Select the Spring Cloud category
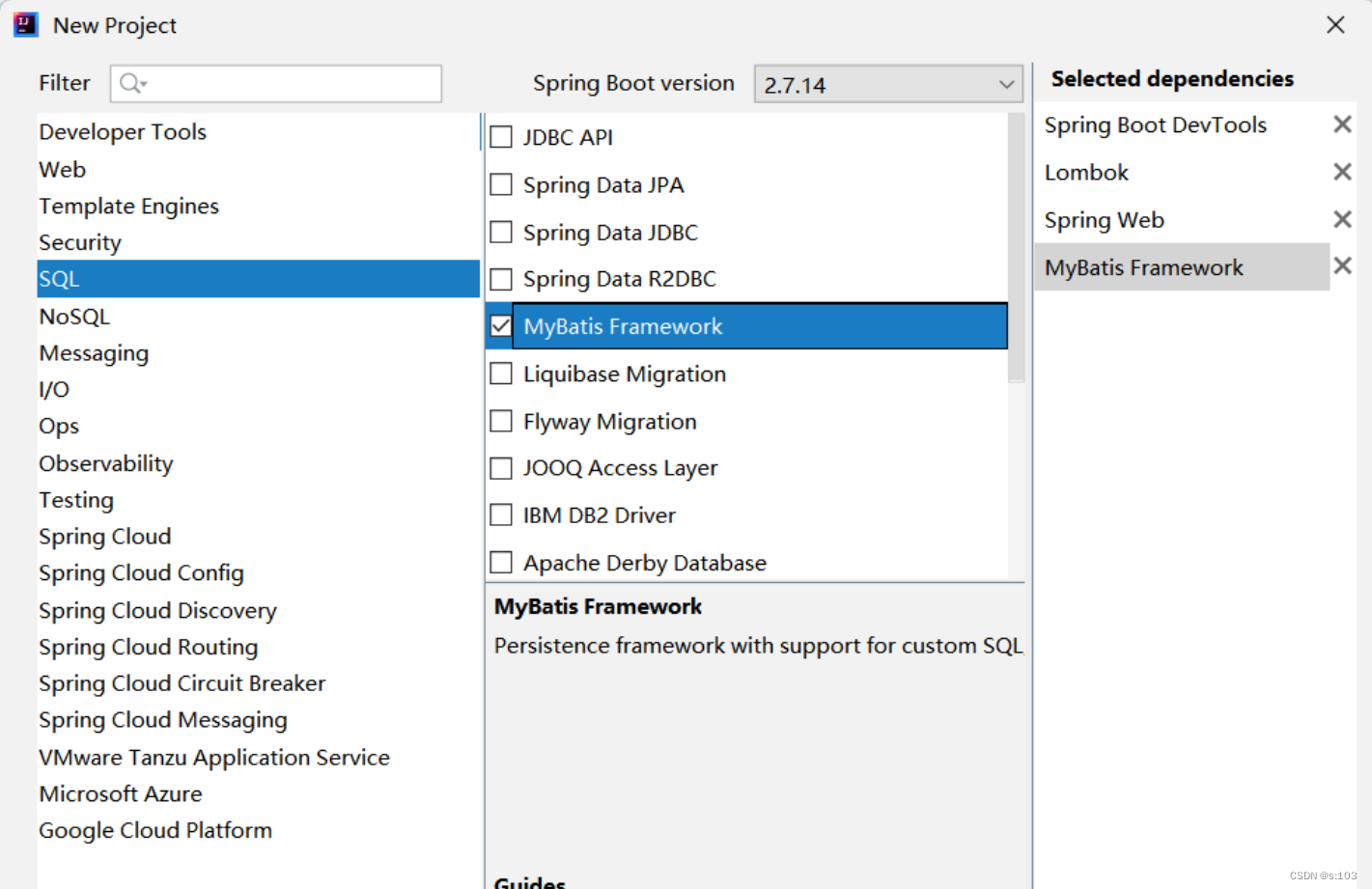 (258, 537)
